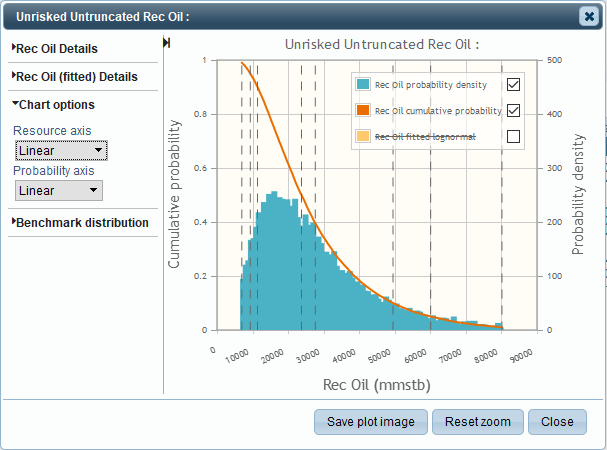Click the chart title text
The height and width of the screenshot is (450, 607).
(381, 45)
